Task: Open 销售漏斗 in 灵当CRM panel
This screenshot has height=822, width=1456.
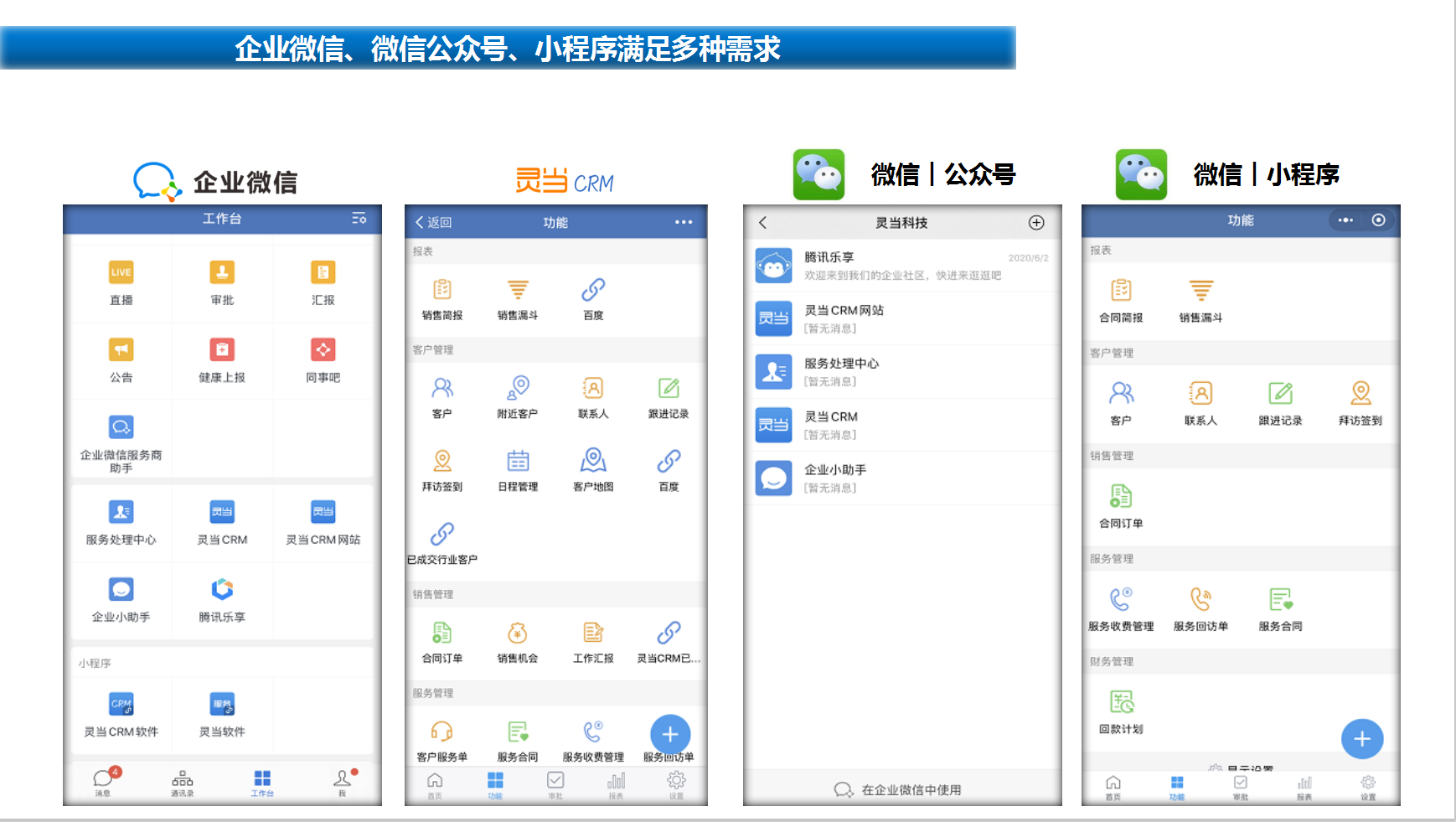Action: coord(518,290)
